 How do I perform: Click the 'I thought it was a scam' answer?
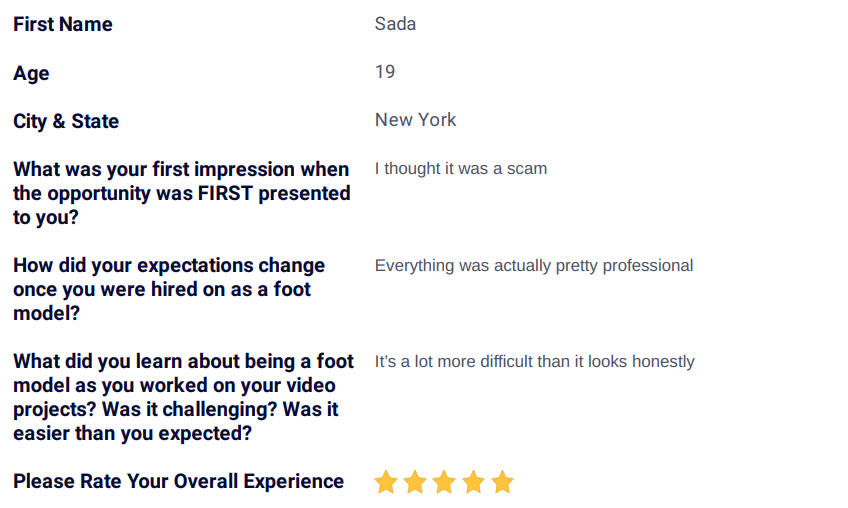tap(461, 168)
